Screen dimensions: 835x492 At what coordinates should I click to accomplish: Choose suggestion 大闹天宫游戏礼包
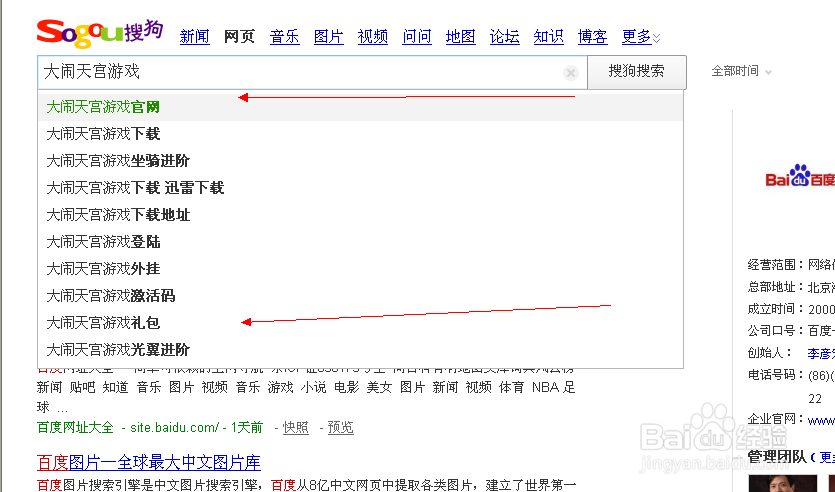[x=361, y=323]
